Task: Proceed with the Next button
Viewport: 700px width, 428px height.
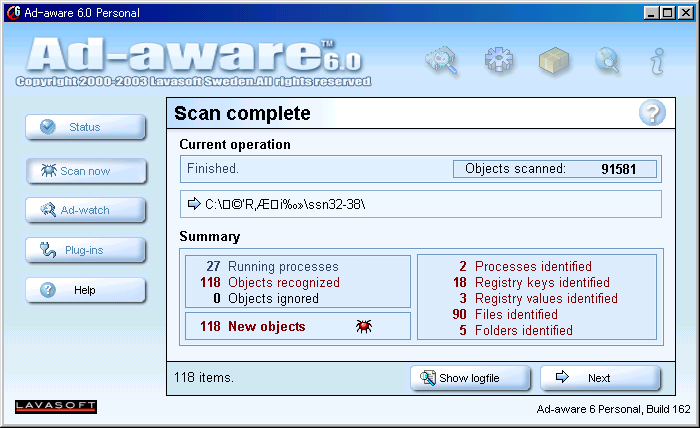Action: pyautogui.click(x=600, y=378)
